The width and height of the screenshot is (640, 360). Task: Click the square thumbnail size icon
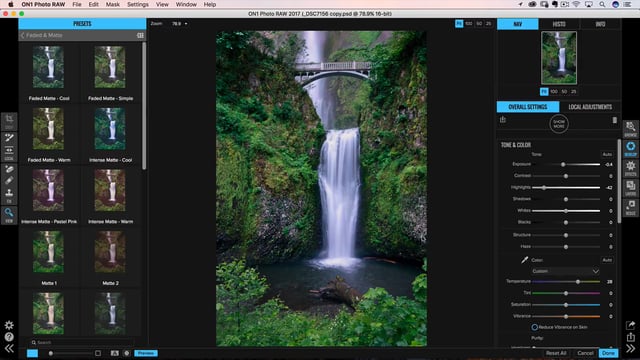[98, 353]
